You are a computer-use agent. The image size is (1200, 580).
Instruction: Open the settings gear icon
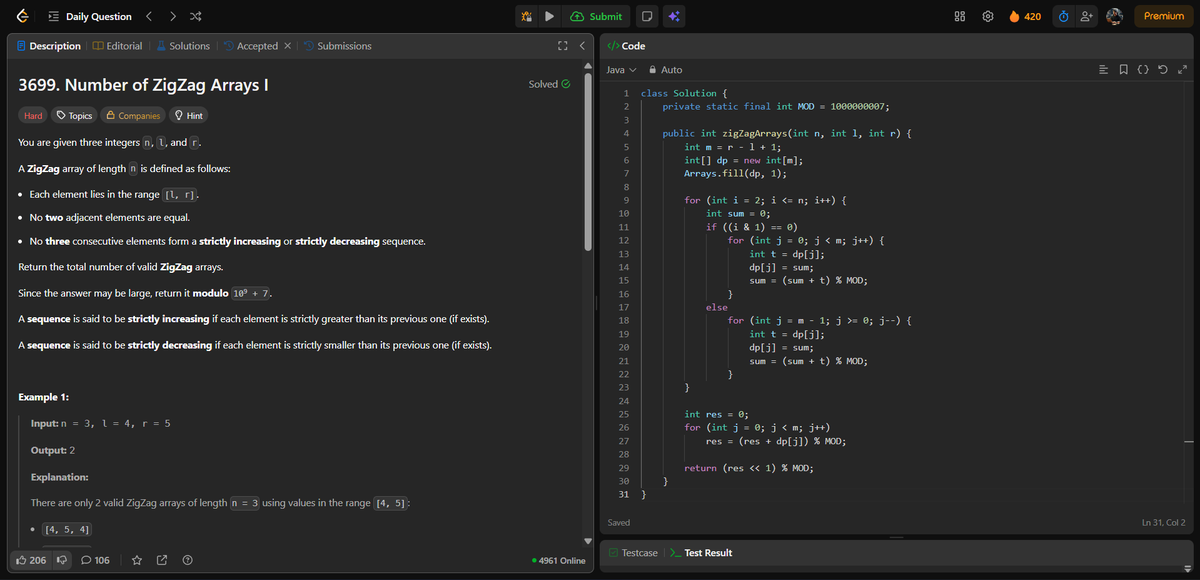pyautogui.click(x=987, y=16)
